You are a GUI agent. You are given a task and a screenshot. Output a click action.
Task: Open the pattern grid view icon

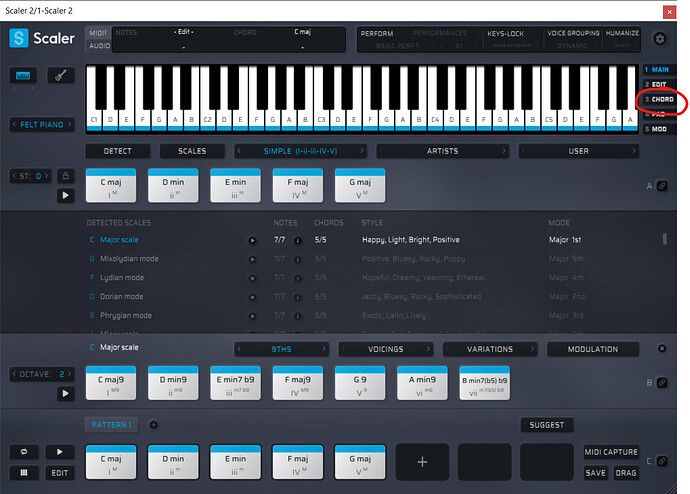pos(24,472)
